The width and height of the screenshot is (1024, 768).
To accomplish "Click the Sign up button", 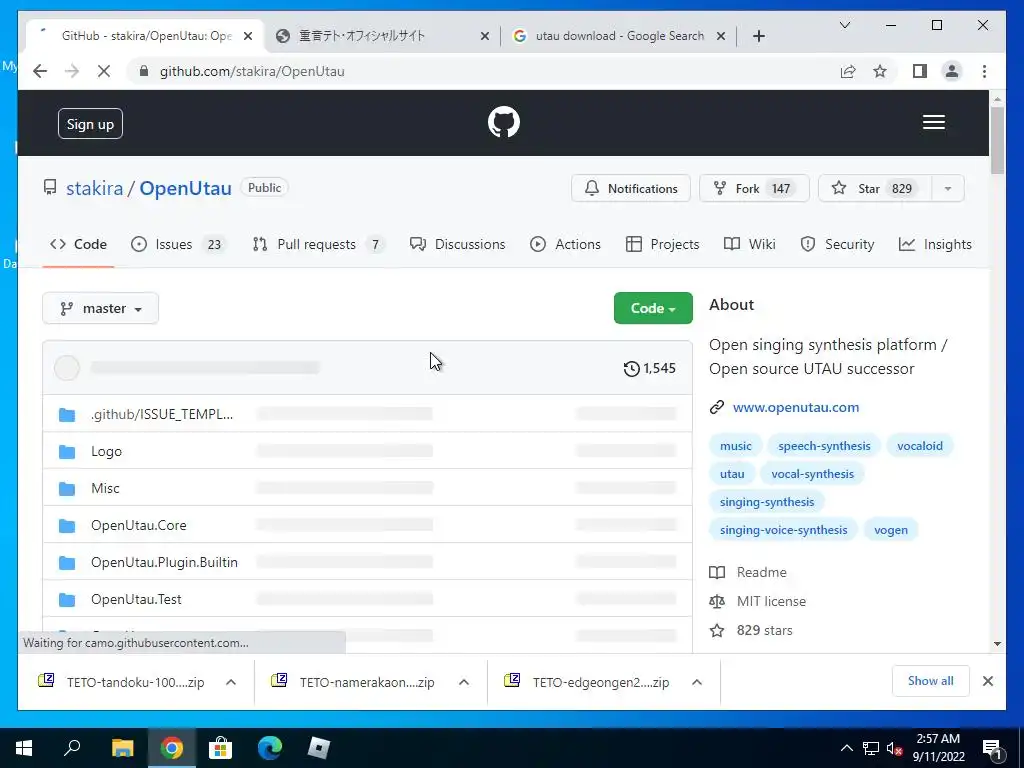I will (90, 124).
